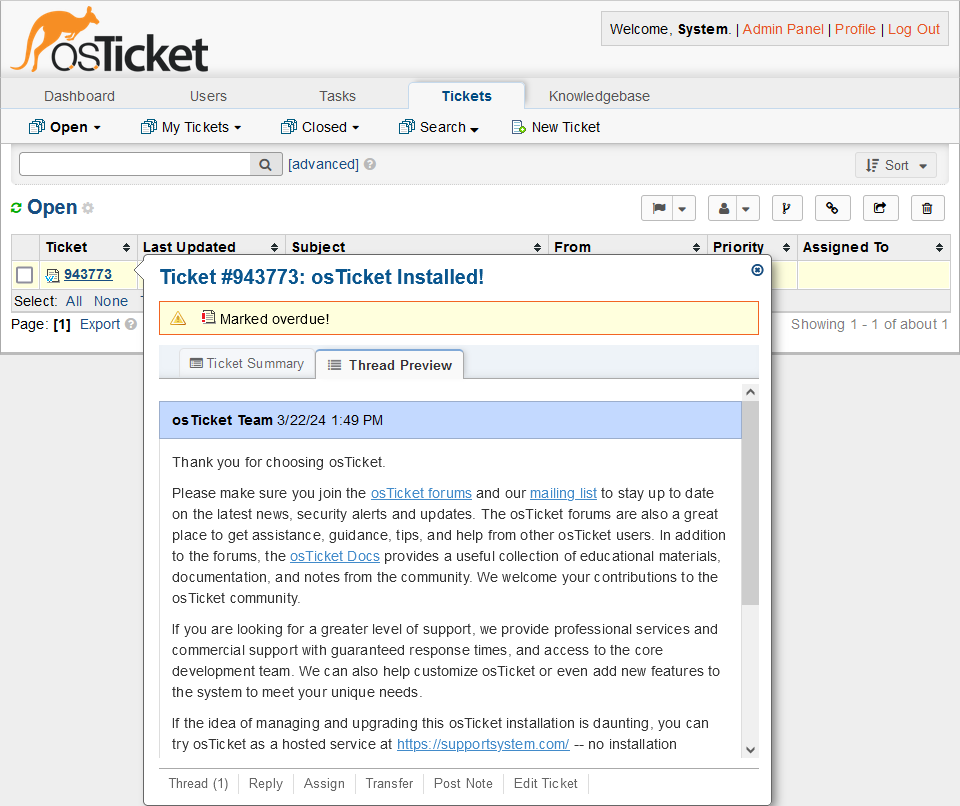Sort by the Priority column header

[x=752, y=247]
